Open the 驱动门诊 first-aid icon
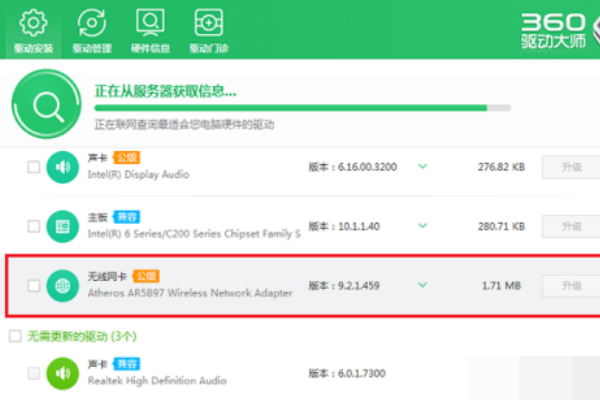The image size is (600, 400). 209,22
